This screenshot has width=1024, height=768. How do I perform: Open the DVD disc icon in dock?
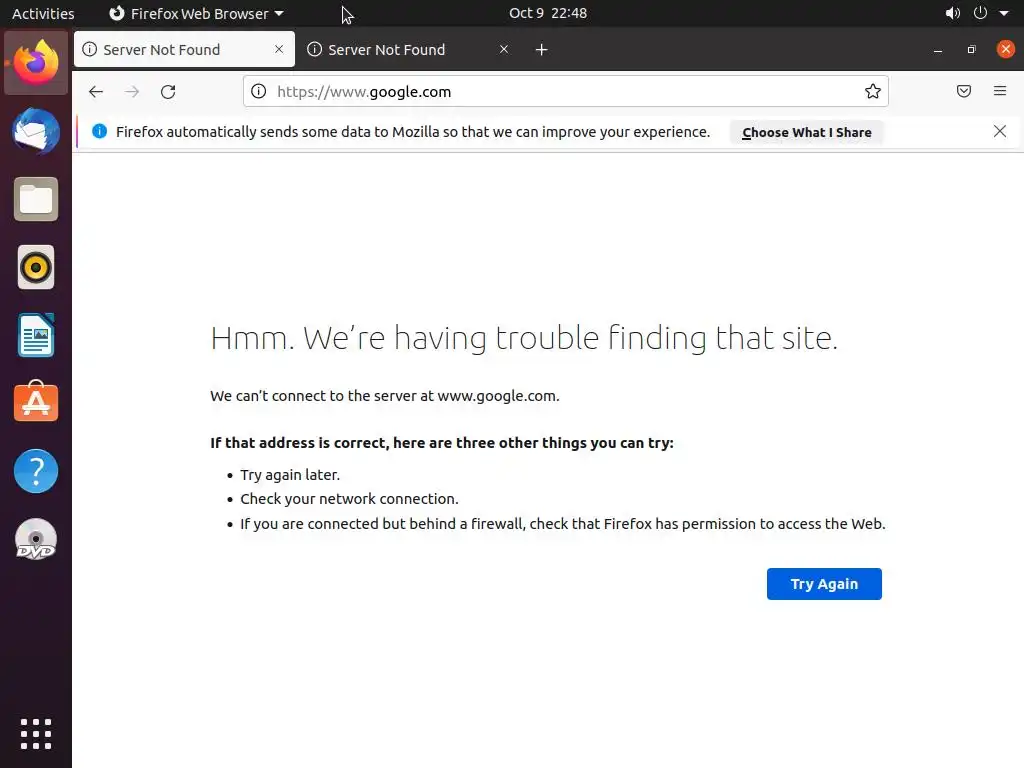coord(36,539)
